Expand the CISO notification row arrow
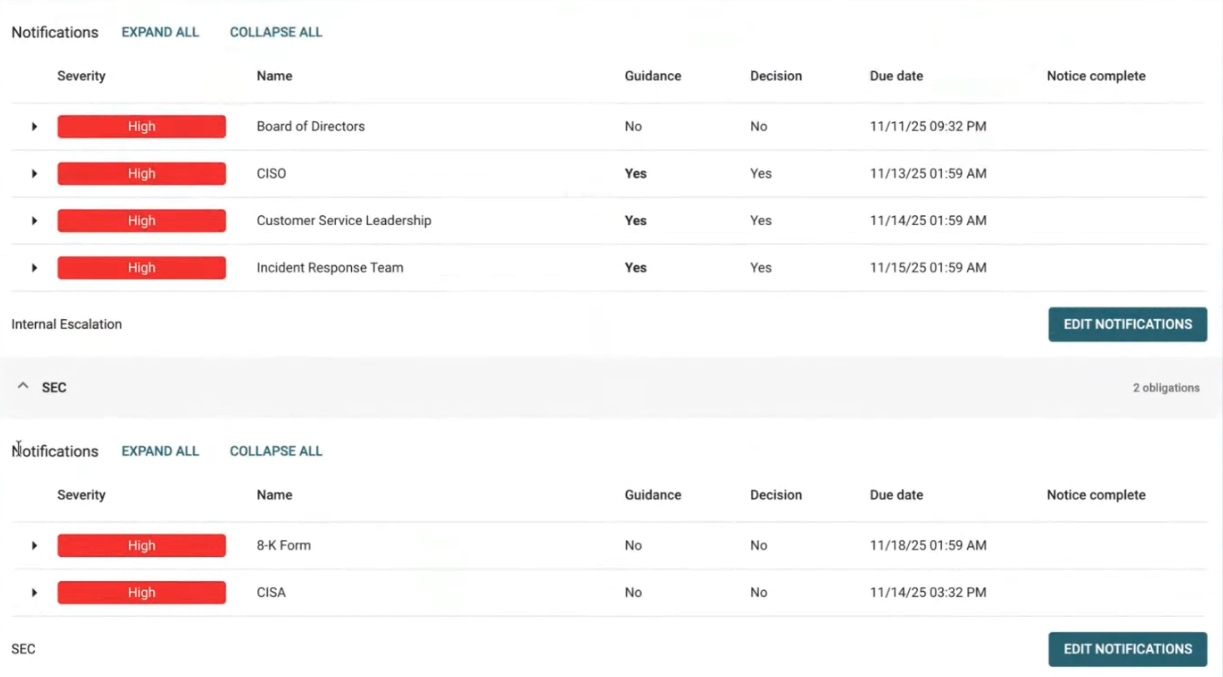The image size is (1223, 677). point(34,174)
